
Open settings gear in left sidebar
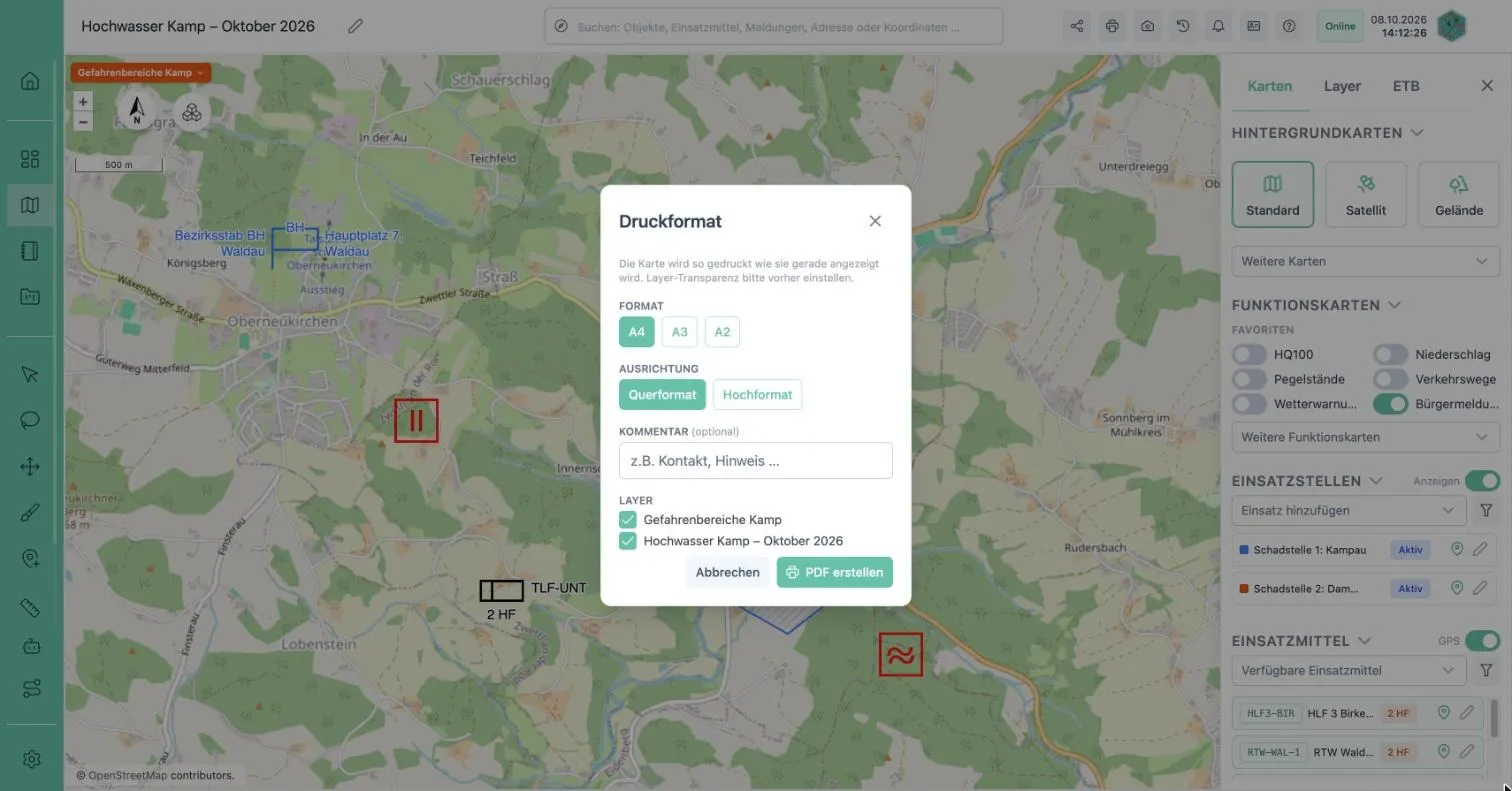pos(30,759)
